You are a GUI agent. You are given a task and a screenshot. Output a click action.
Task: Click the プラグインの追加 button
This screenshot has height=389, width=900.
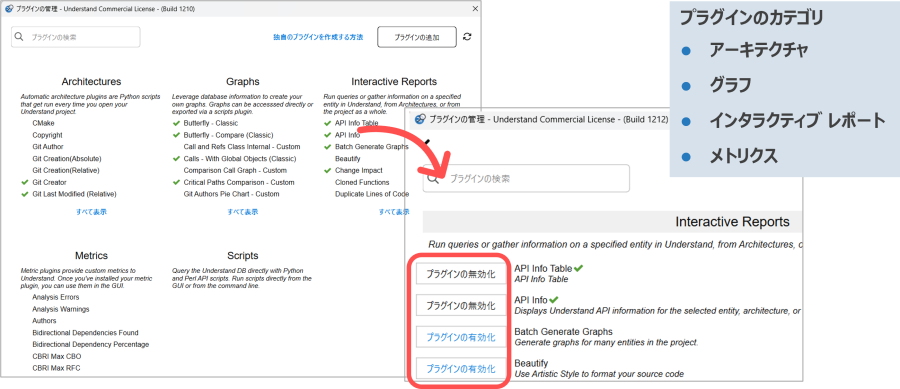[x=417, y=37]
